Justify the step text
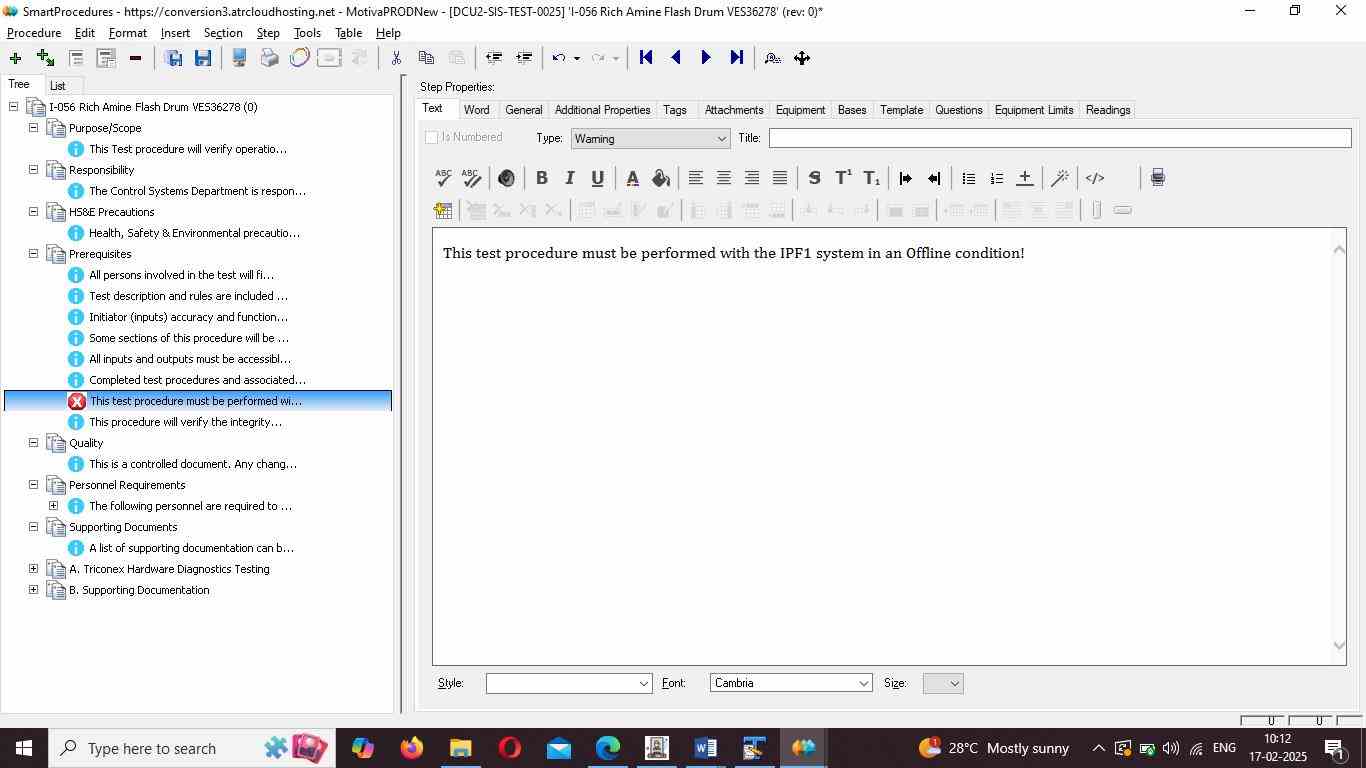This screenshot has height=768, width=1366. (x=779, y=178)
